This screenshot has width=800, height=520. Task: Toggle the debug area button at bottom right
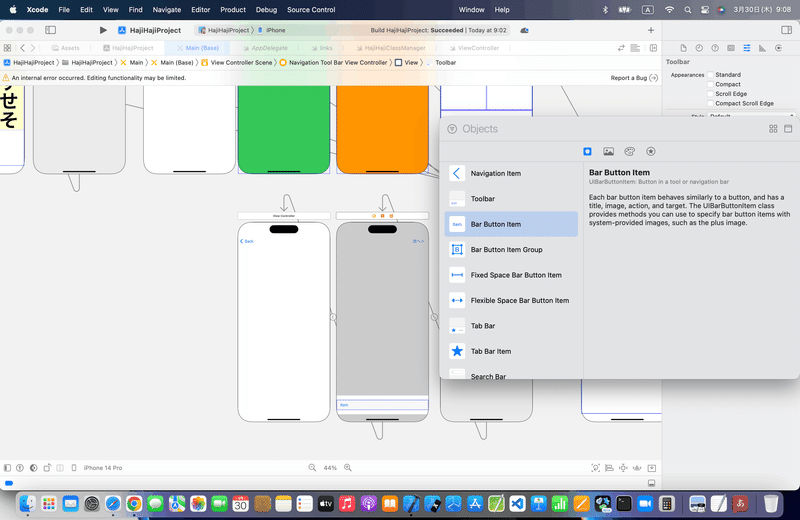click(x=652, y=483)
